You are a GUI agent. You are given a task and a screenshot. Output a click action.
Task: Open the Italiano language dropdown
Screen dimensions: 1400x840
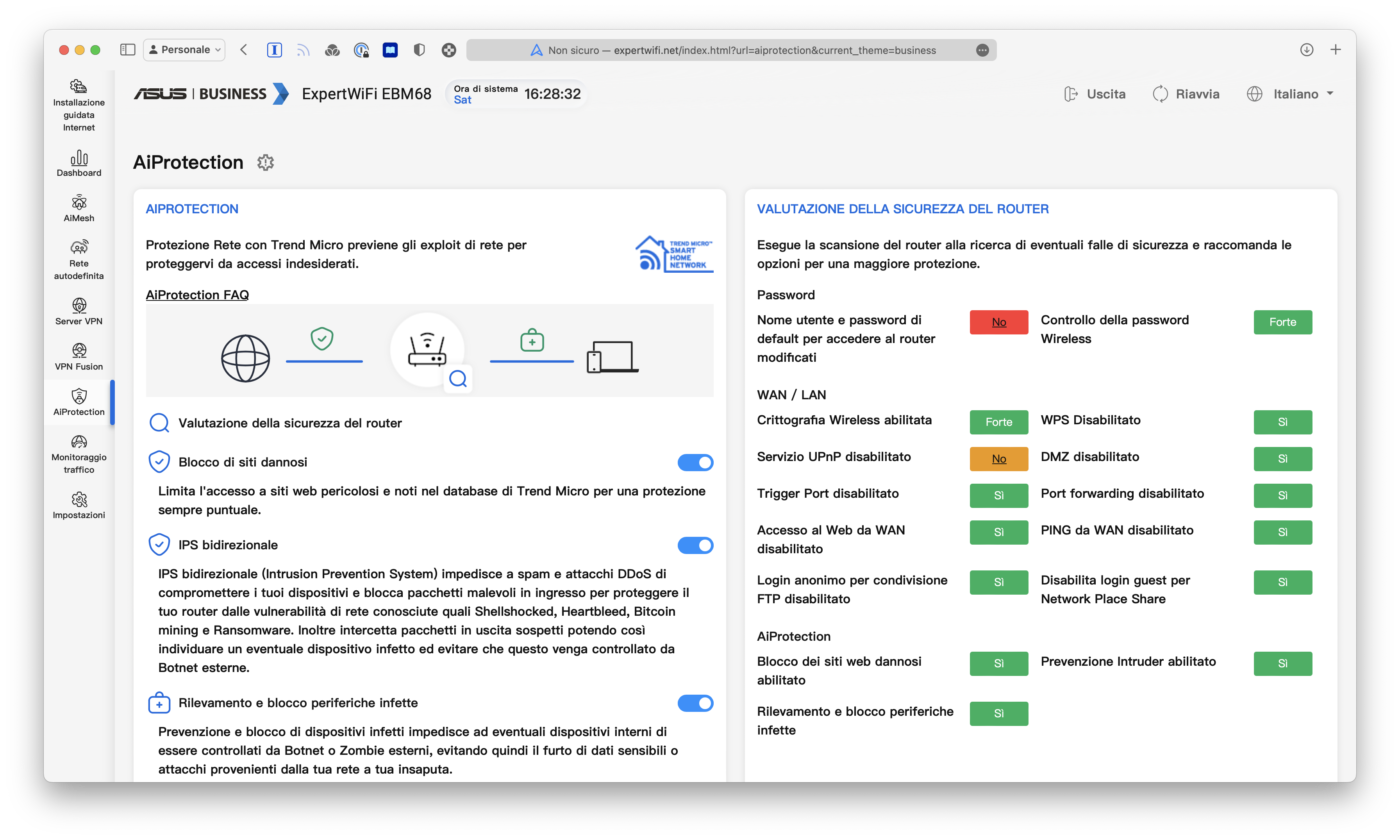[1291, 94]
